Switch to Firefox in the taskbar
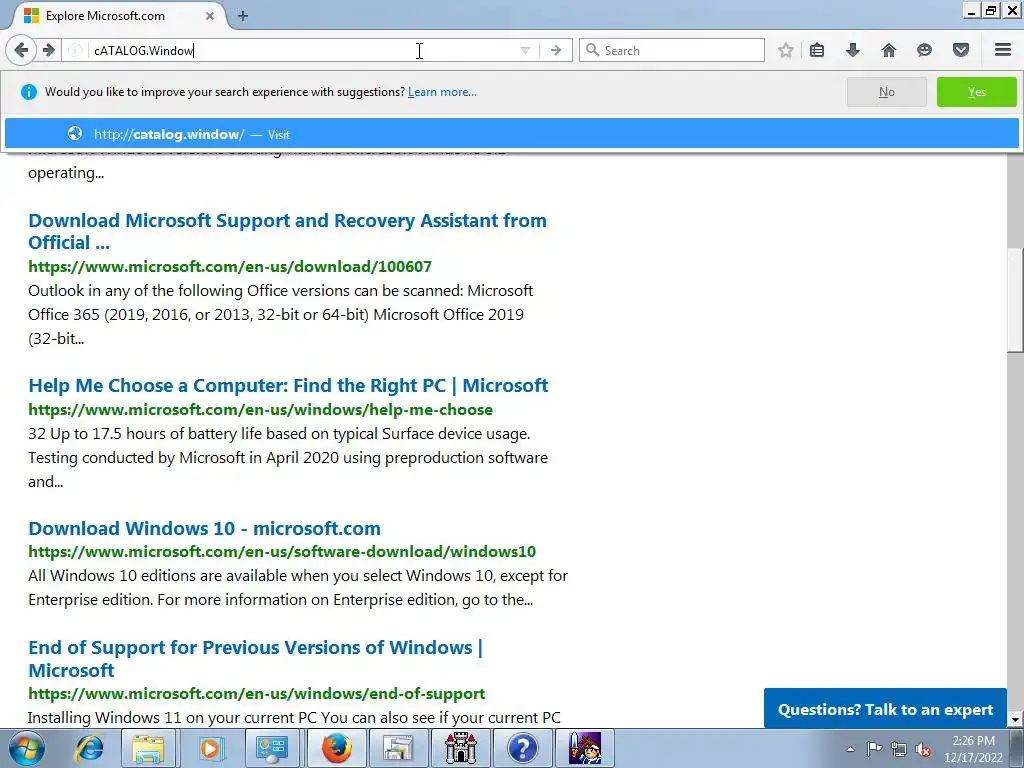 [336, 748]
